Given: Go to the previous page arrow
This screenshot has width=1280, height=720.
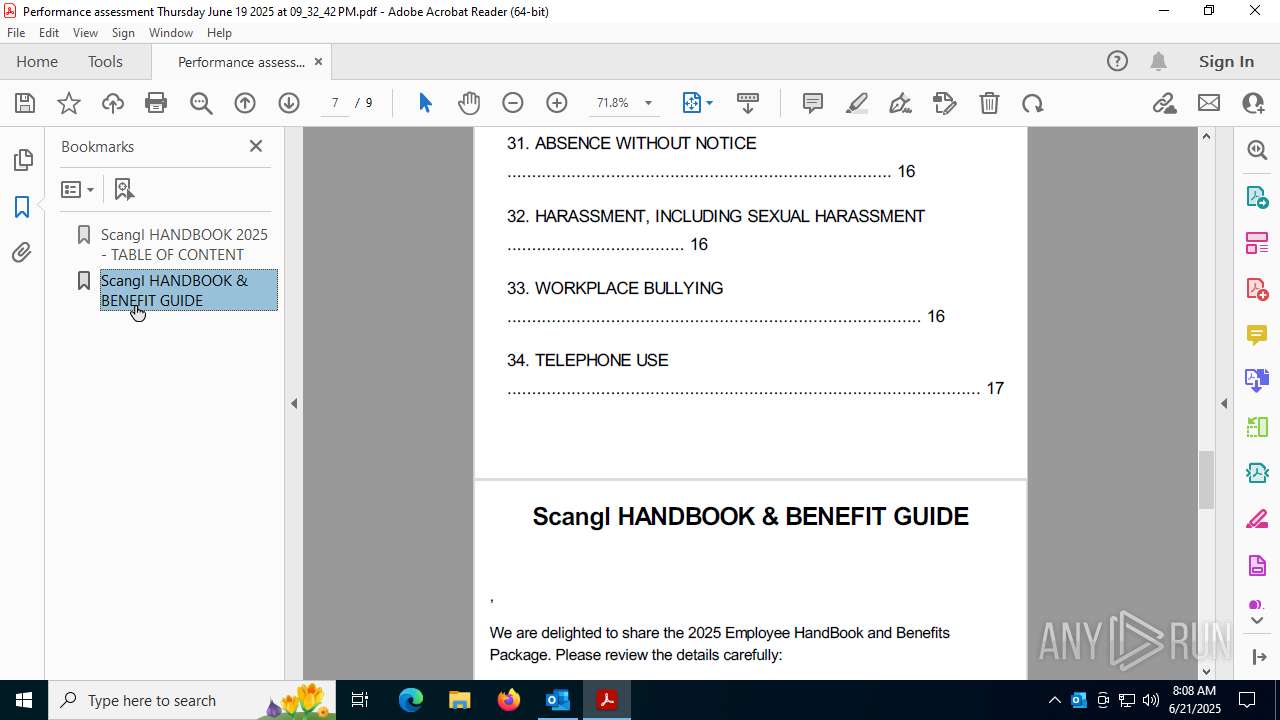Looking at the screenshot, I should tap(245, 103).
